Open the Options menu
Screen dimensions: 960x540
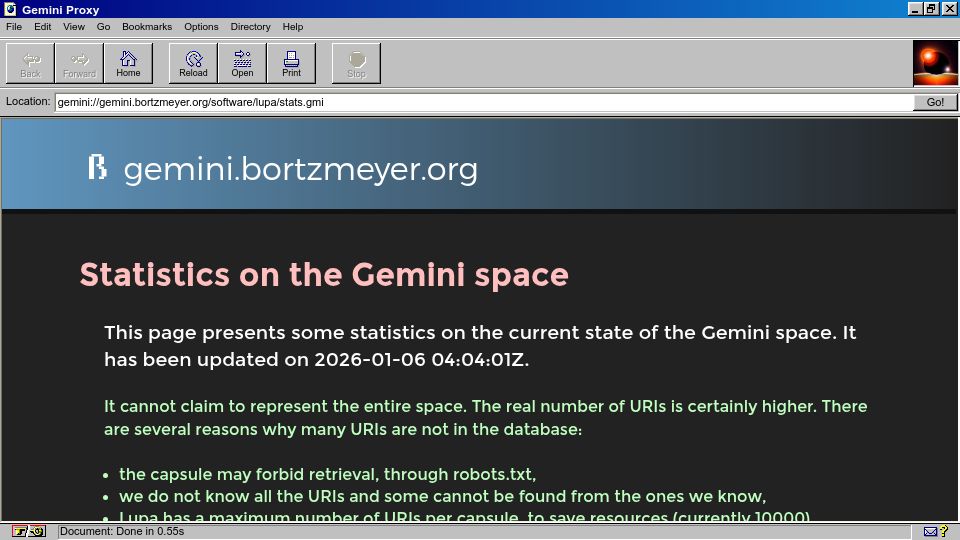201,27
